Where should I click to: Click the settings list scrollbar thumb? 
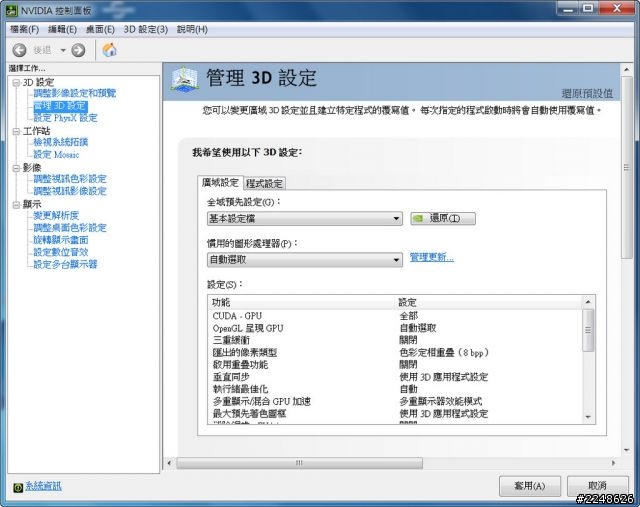588,330
